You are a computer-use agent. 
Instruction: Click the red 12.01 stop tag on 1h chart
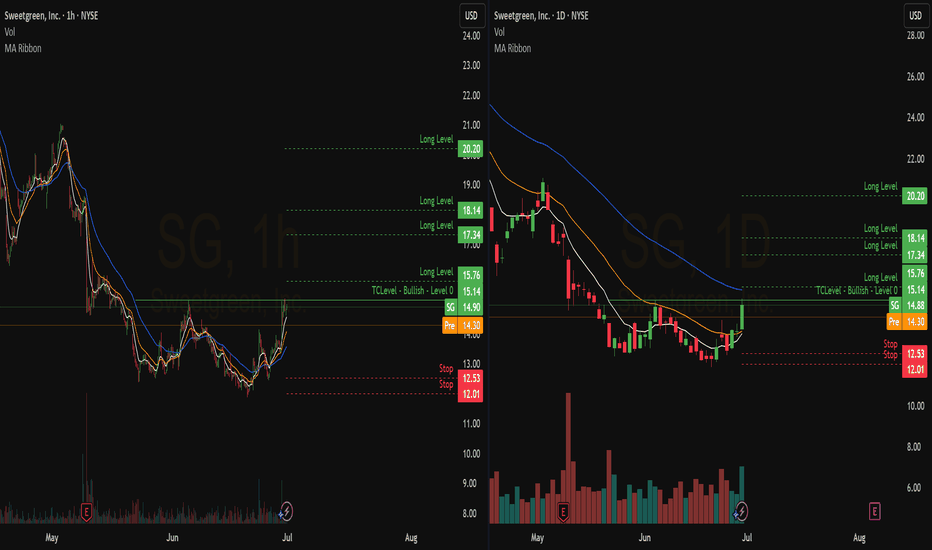coord(470,394)
